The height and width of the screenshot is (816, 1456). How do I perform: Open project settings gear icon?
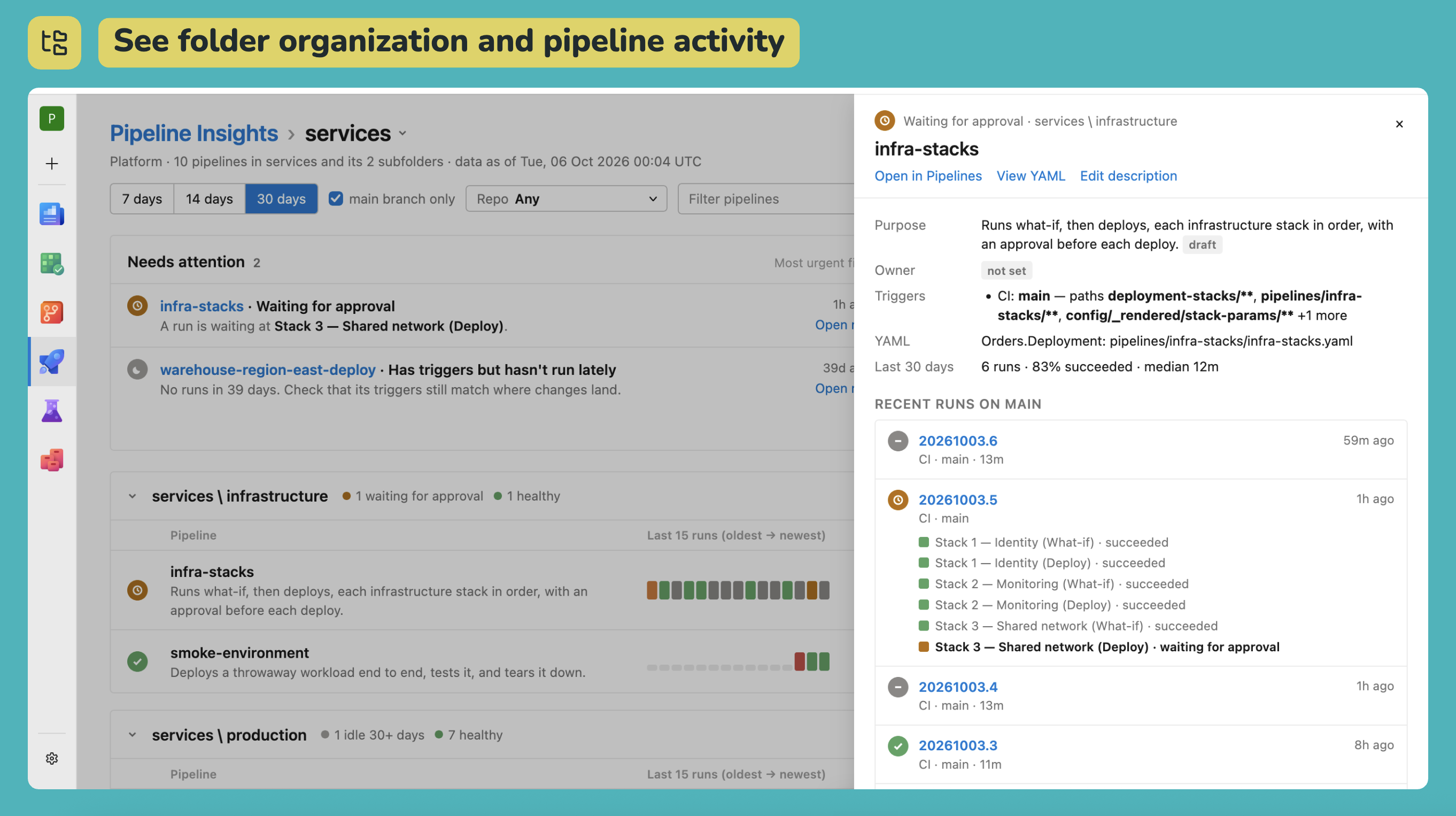coord(51,758)
